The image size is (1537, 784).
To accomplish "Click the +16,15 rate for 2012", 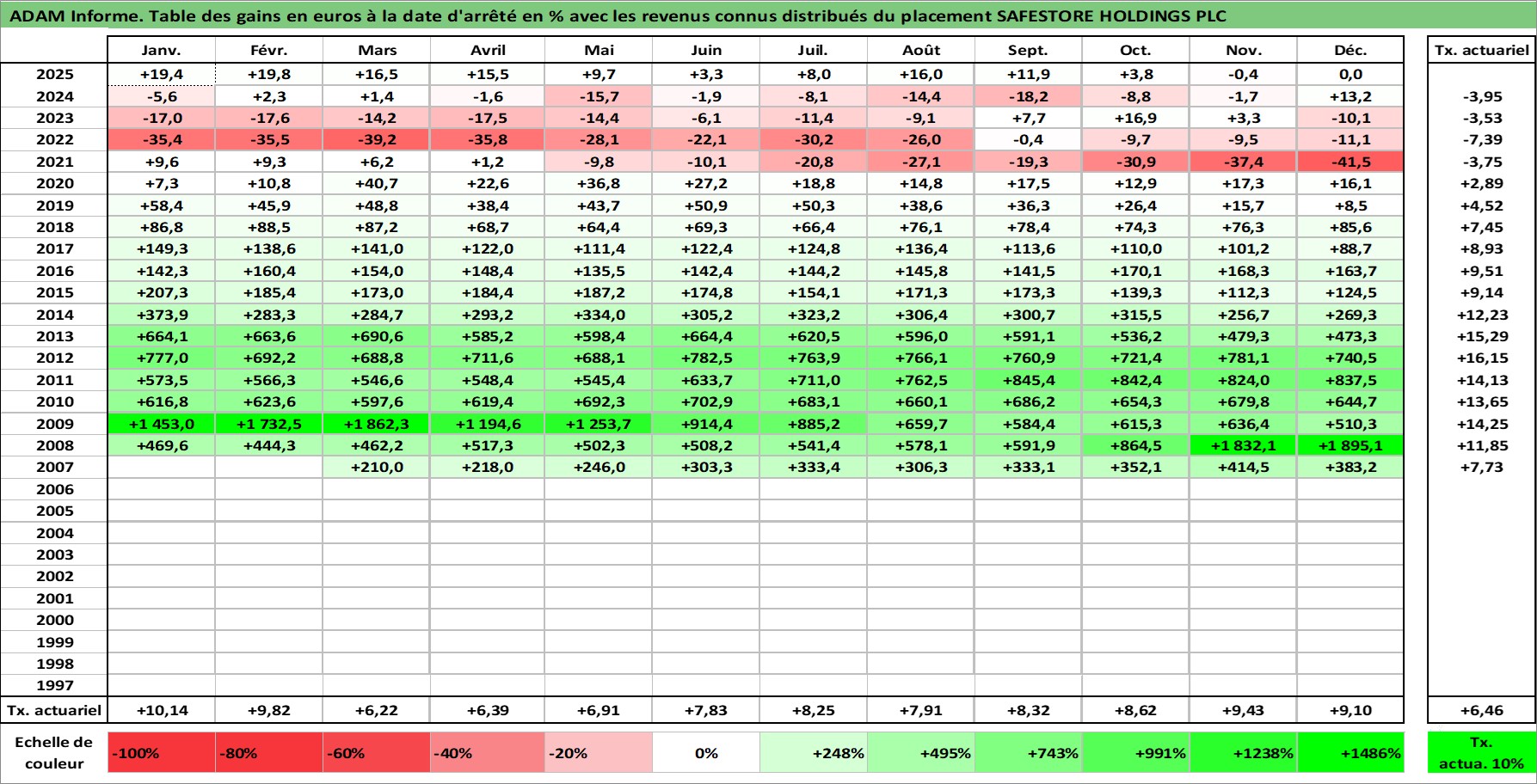I will (1481, 358).
